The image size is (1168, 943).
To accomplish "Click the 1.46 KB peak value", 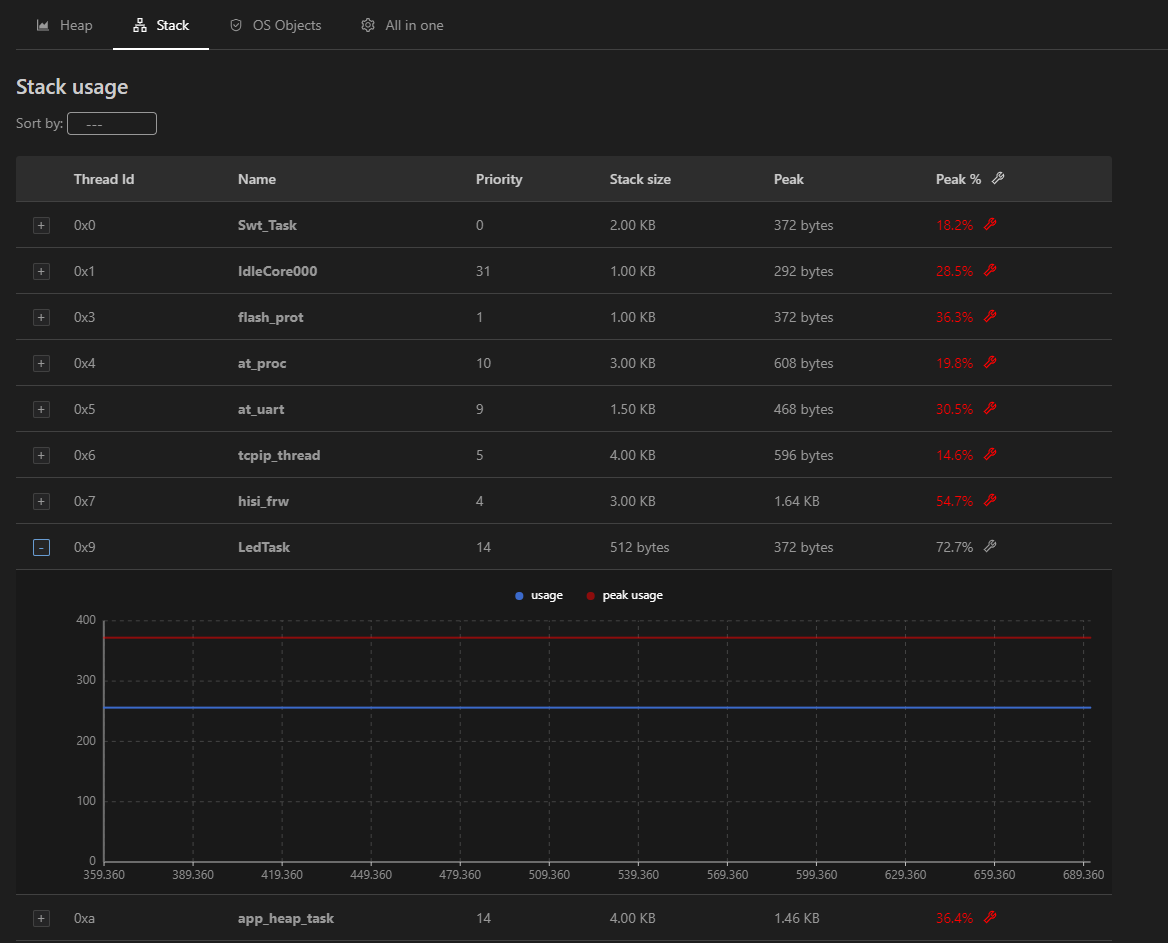I will tap(796, 918).
